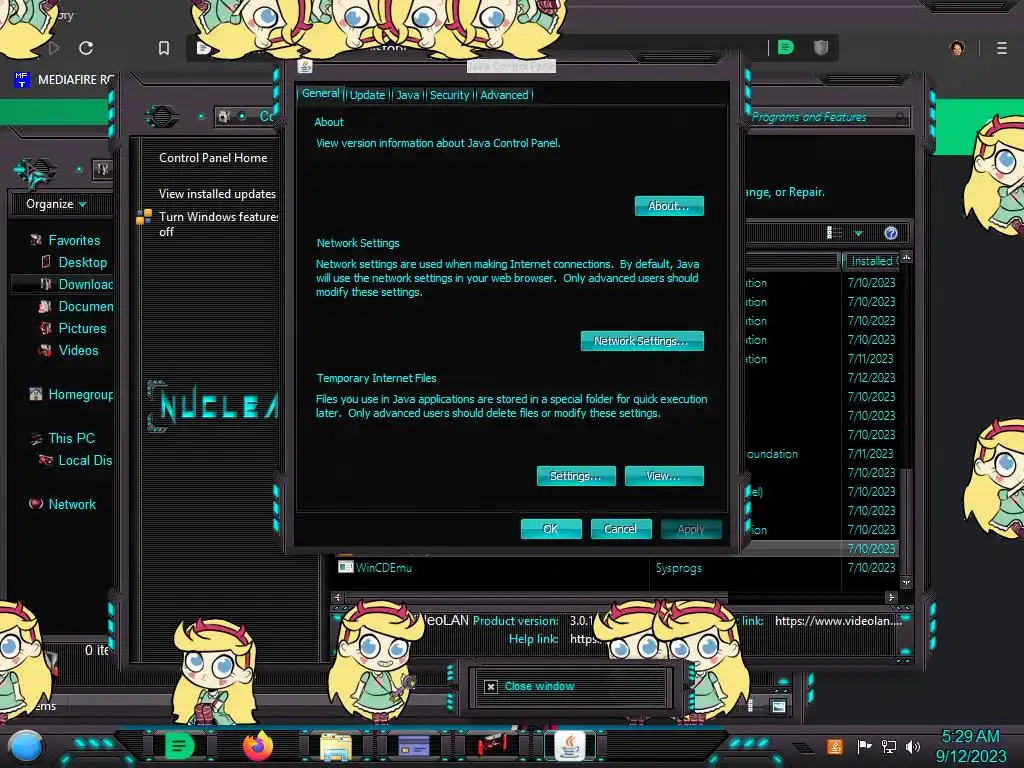
Task: Open Control Panel Home link
Action: pyautogui.click(x=213, y=158)
